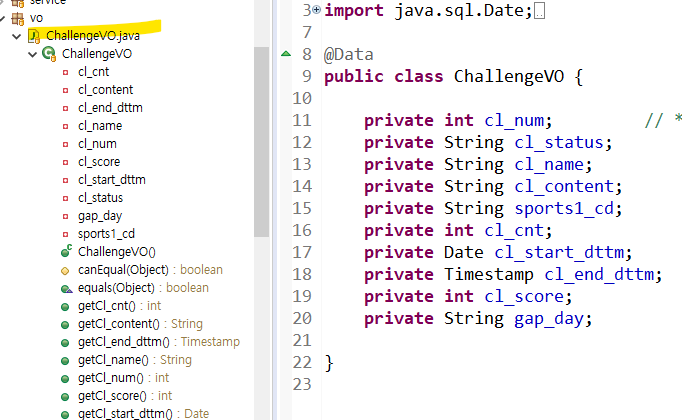This screenshot has height=420, width=682.
Task: Click the @Data annotation on line 8
Action: pos(348,55)
